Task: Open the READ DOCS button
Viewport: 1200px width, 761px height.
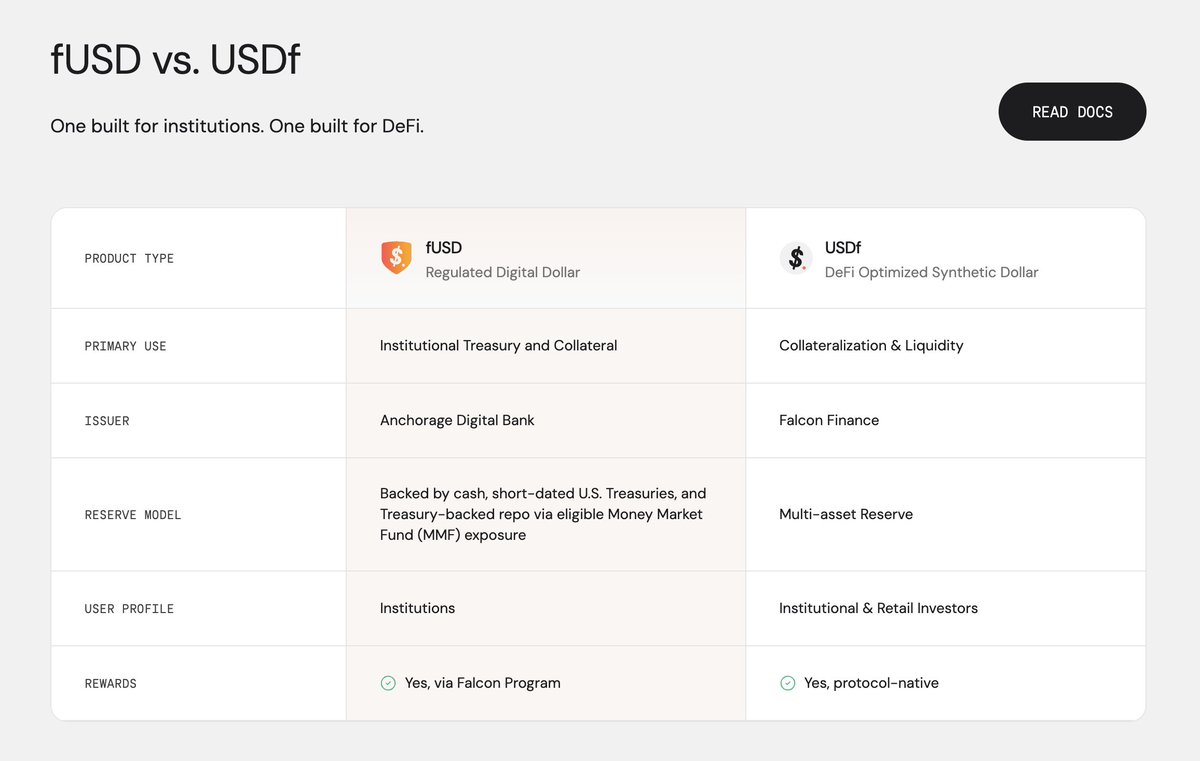Action: (1072, 112)
